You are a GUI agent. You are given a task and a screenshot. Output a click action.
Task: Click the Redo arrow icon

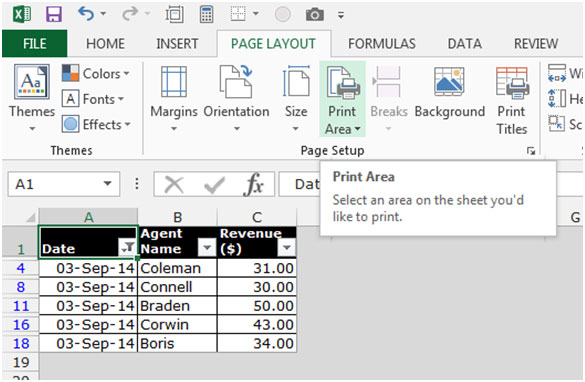point(130,14)
